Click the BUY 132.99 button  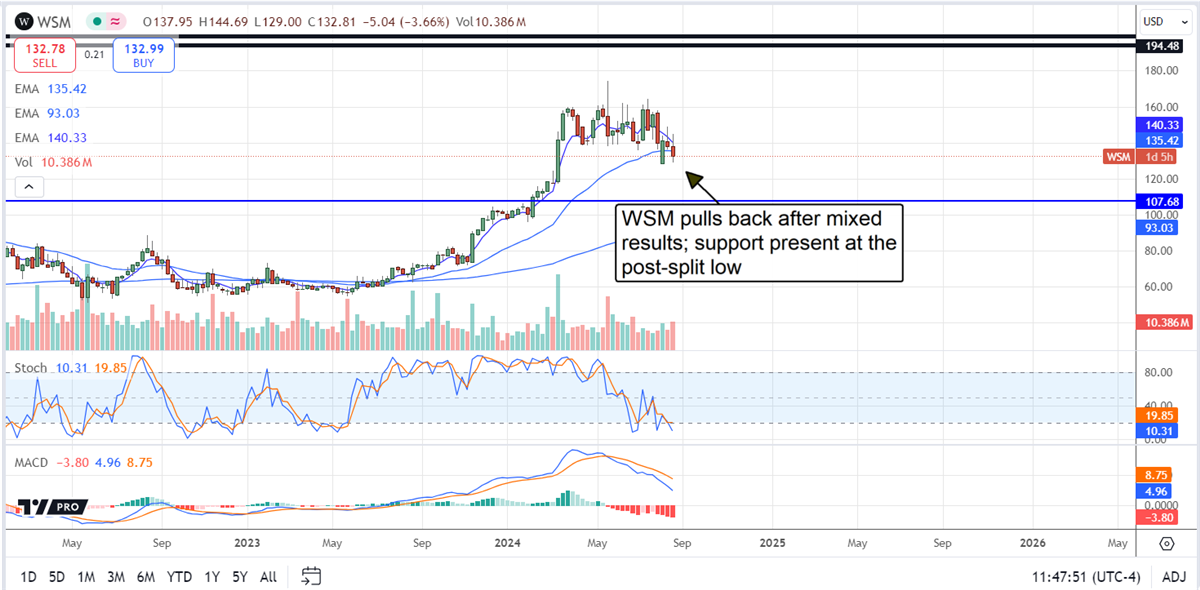click(x=144, y=53)
